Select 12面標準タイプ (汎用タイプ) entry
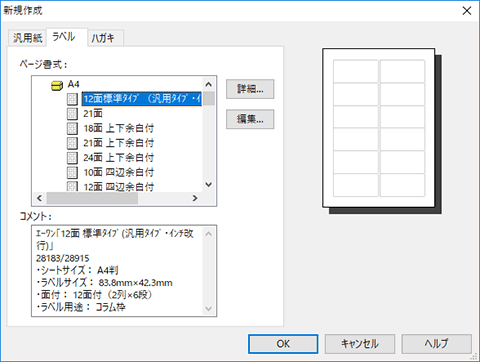 coord(142,99)
